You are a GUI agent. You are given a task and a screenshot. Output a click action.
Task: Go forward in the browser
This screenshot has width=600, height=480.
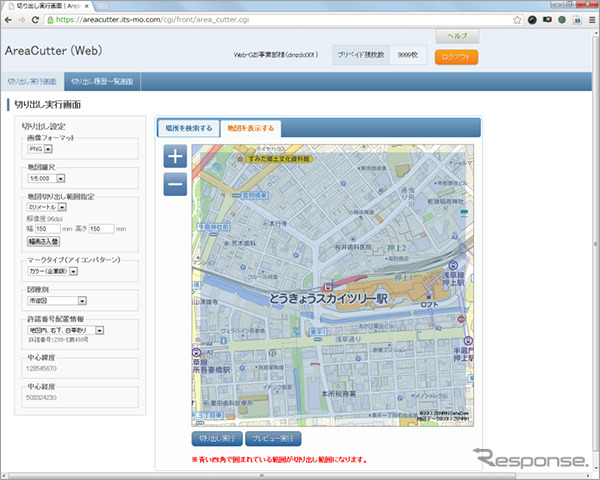point(22,20)
